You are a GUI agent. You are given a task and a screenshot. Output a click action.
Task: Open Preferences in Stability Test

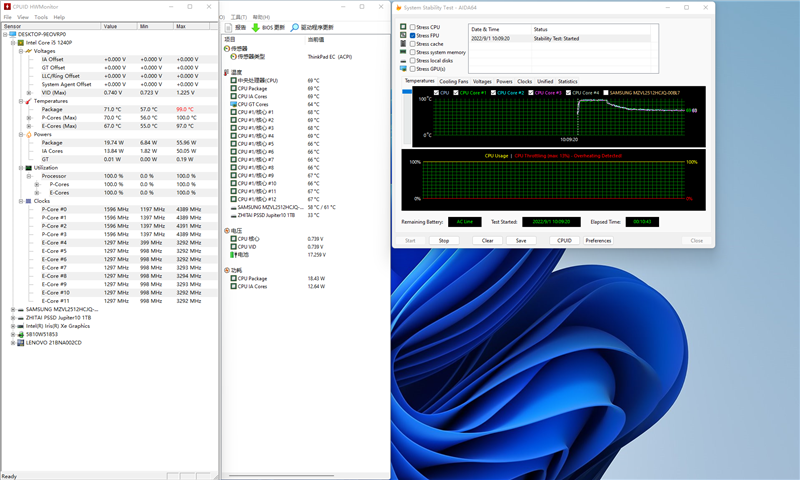coord(598,240)
